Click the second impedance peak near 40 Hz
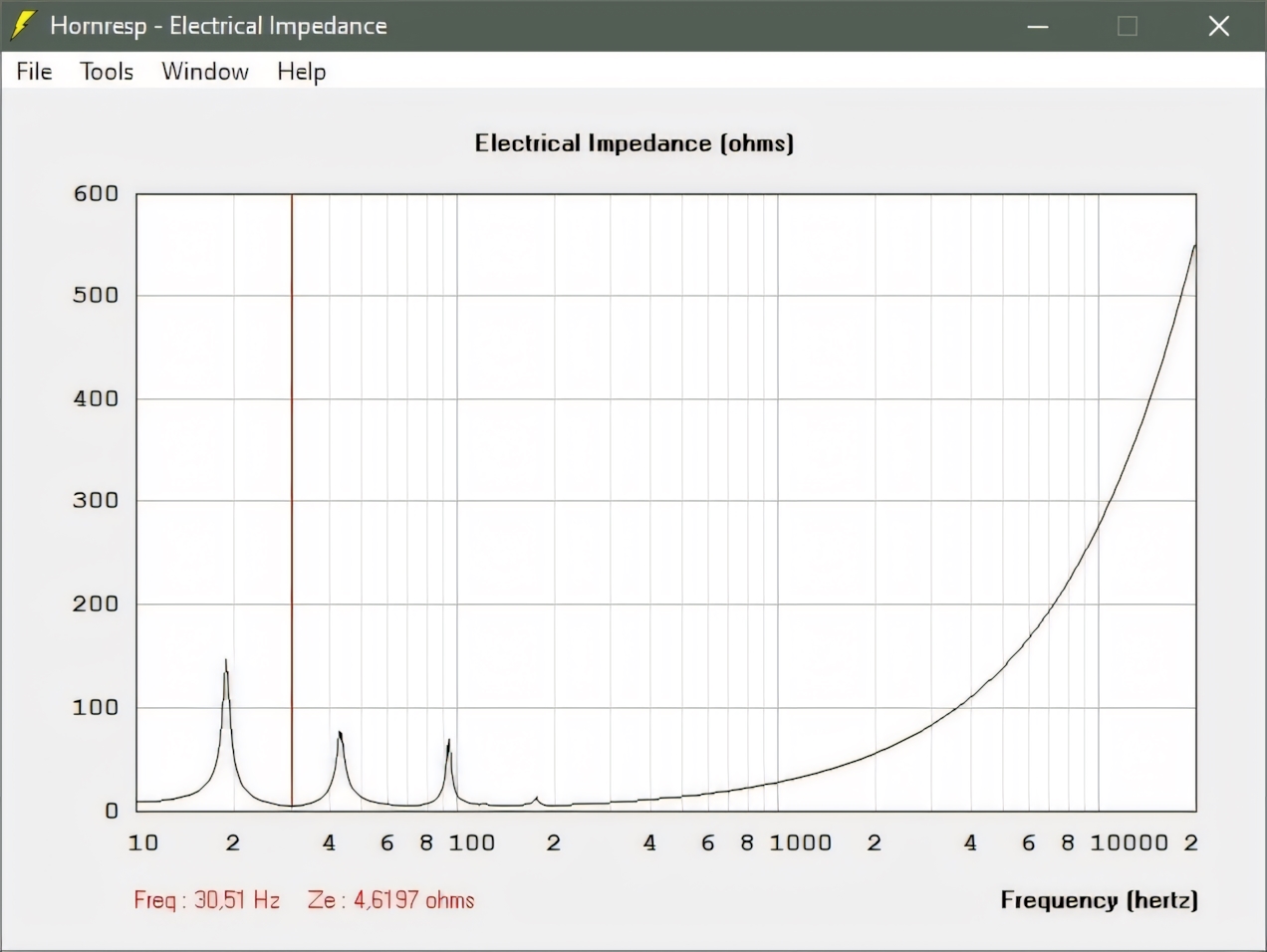Viewport: 1267px width, 952px height. tap(341, 737)
